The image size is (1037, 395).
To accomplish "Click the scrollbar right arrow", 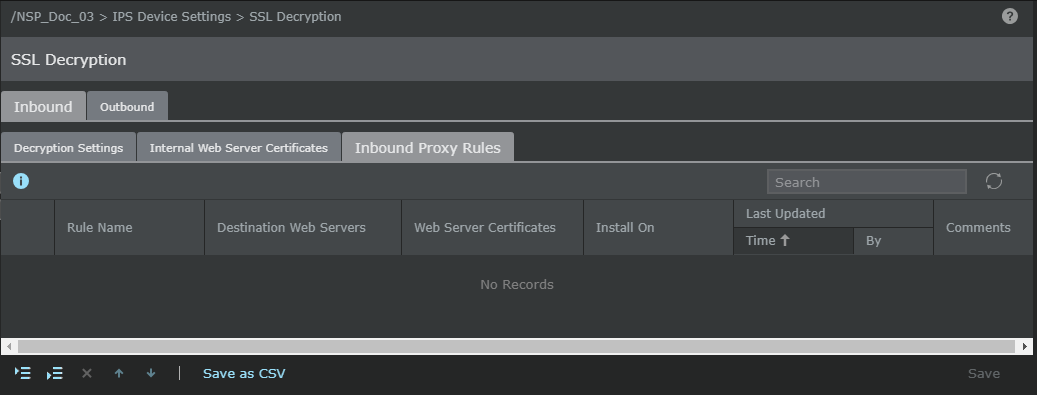I will point(1025,346).
